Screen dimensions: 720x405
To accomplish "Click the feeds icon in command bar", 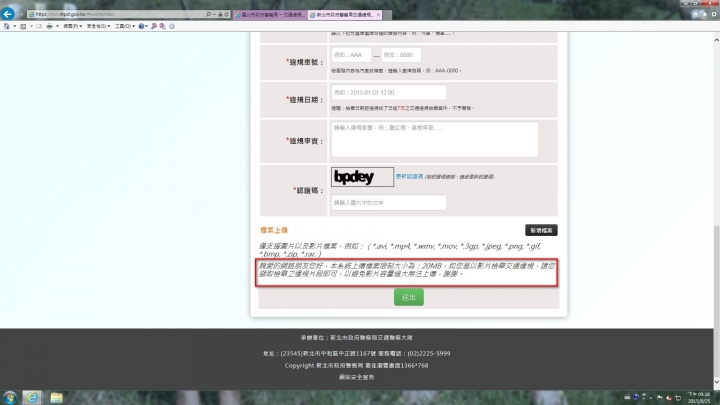I will point(23,26).
